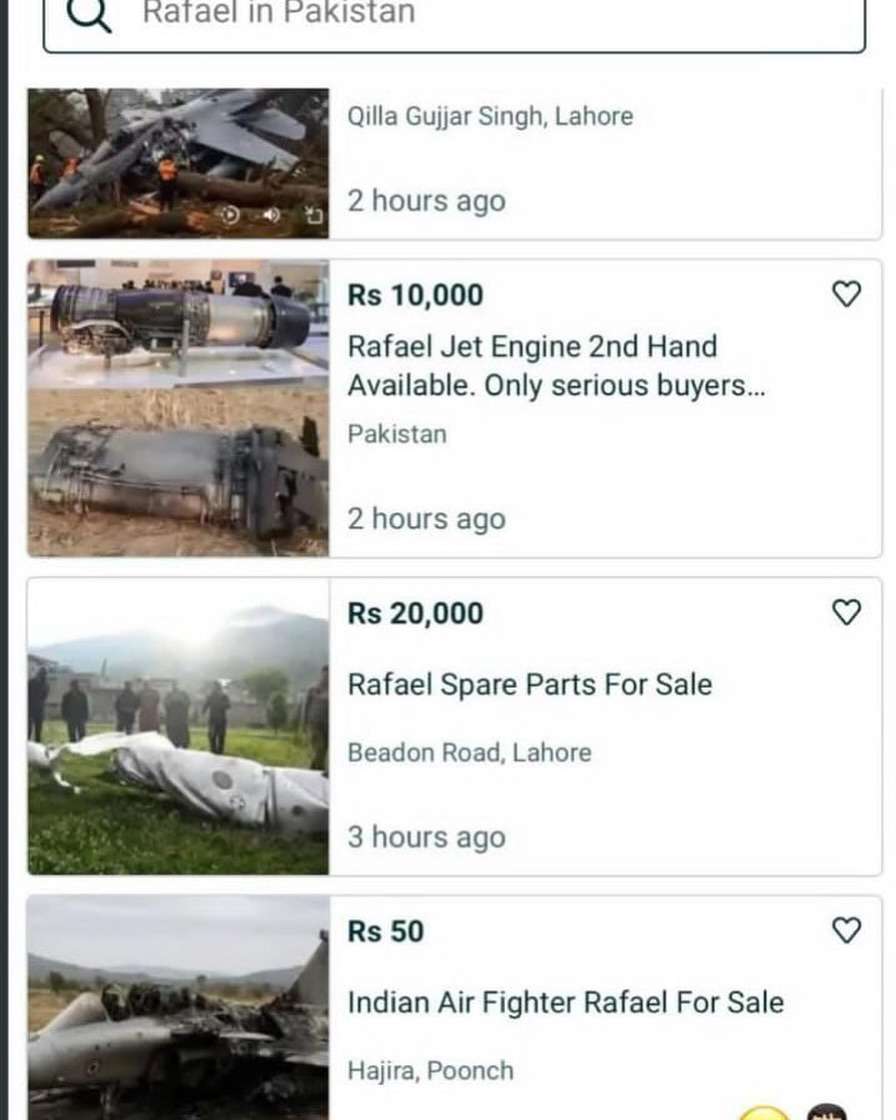Click the search magnifier icon
Image resolution: width=896 pixels, height=1120 pixels.
[88, 14]
